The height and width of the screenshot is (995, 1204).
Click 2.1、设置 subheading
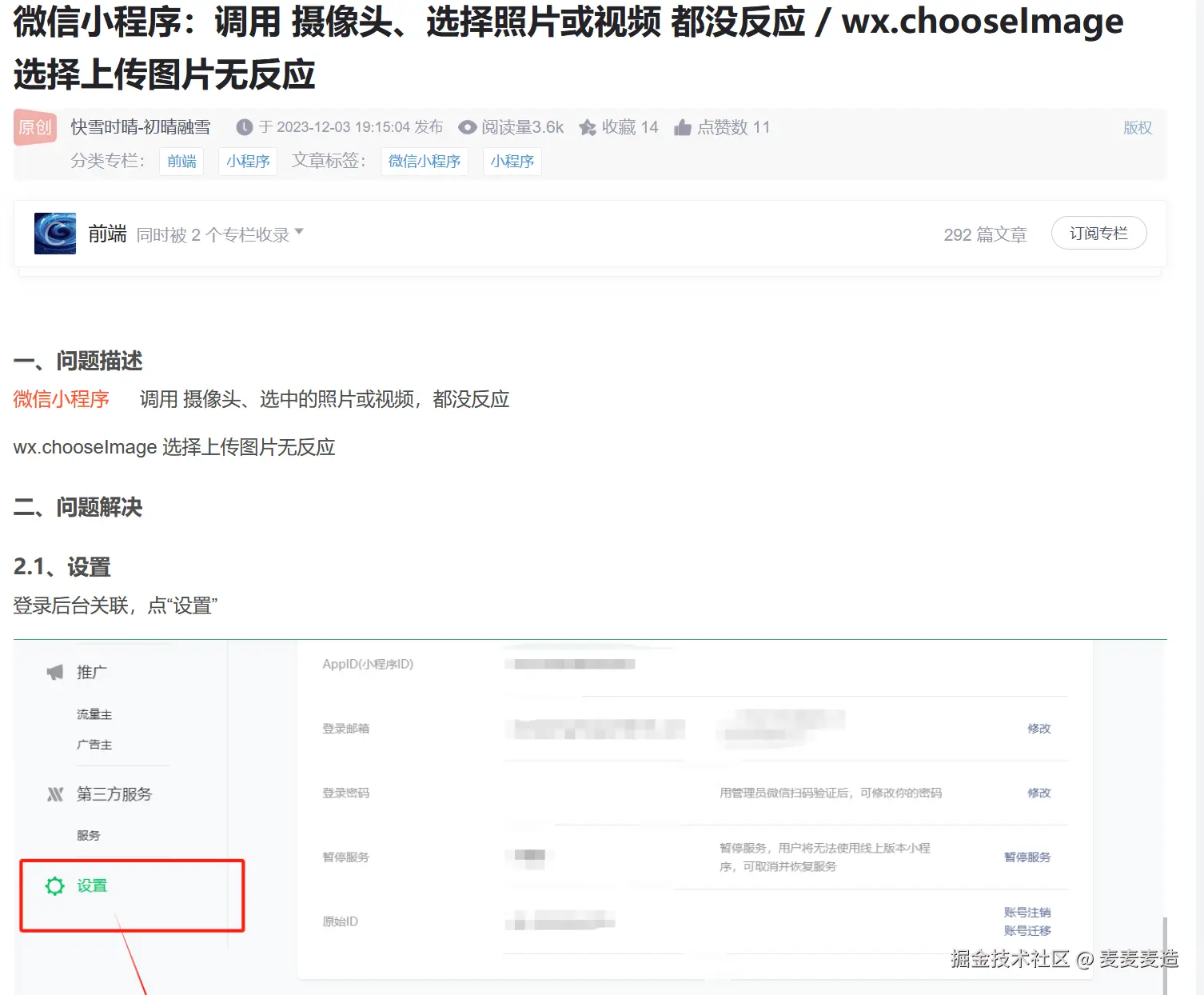[62, 567]
